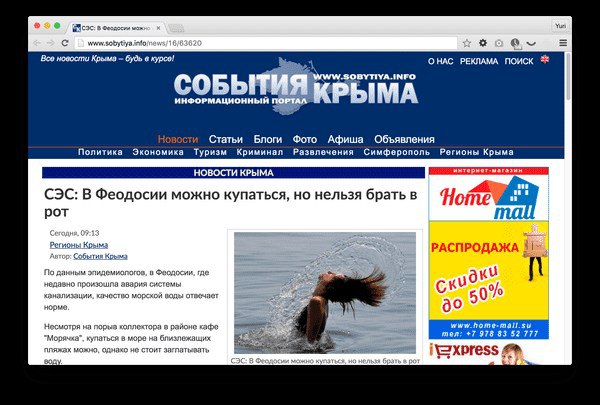Open the gear extension icon

(x=483, y=43)
